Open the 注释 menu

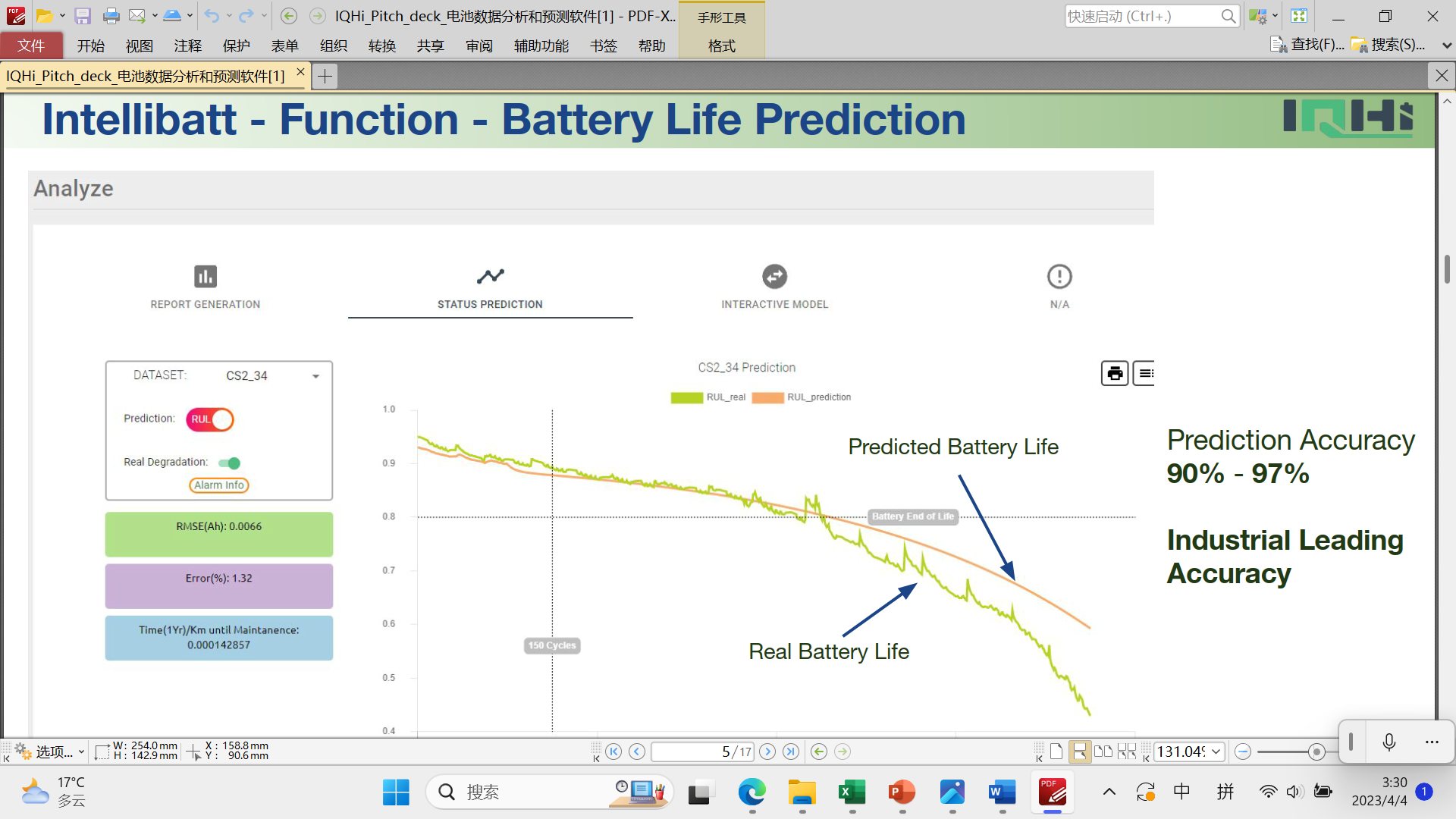187,46
